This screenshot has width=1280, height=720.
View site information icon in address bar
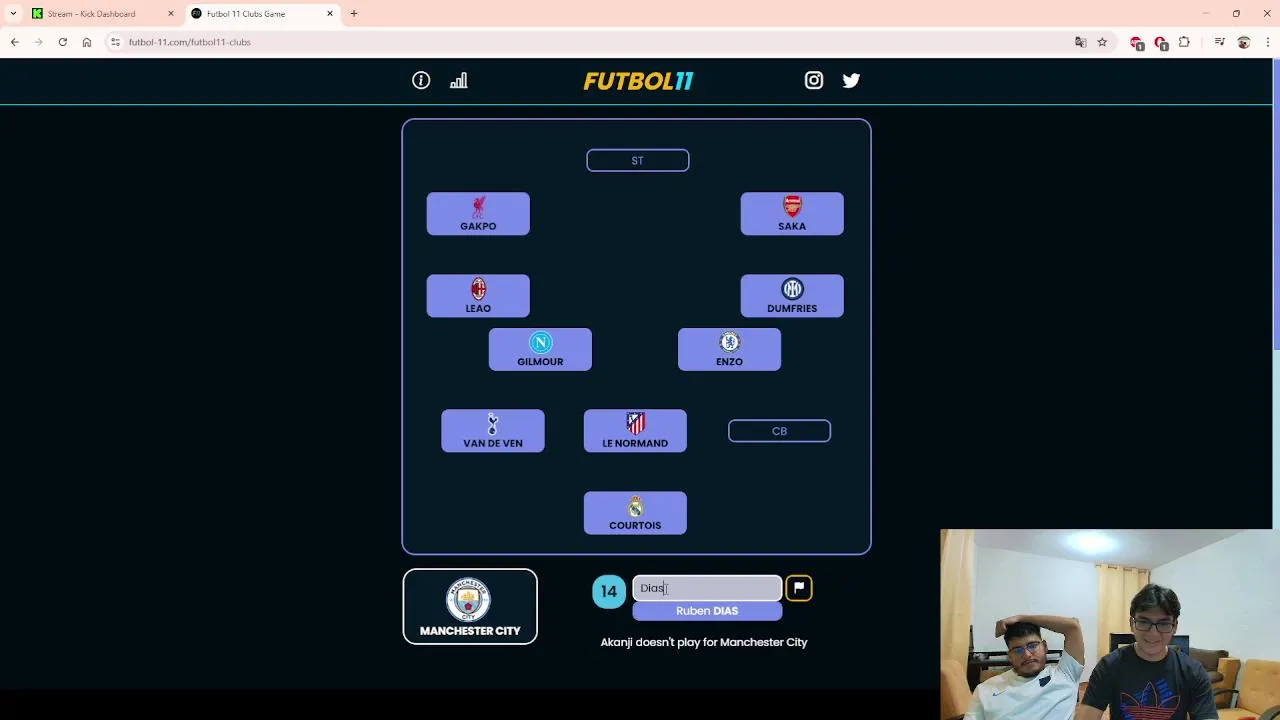pyautogui.click(x=116, y=42)
